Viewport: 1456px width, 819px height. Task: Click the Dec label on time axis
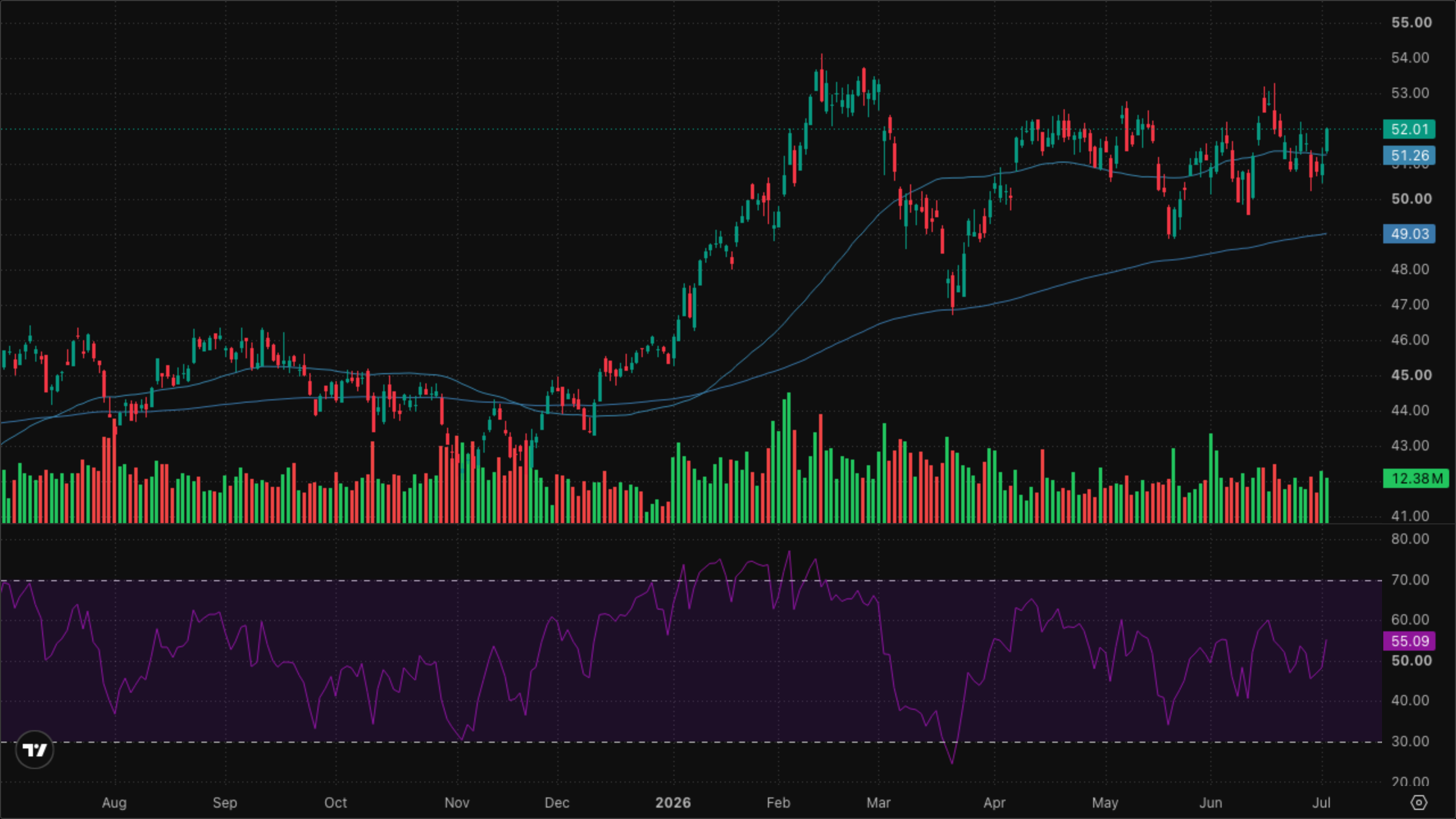click(x=557, y=803)
